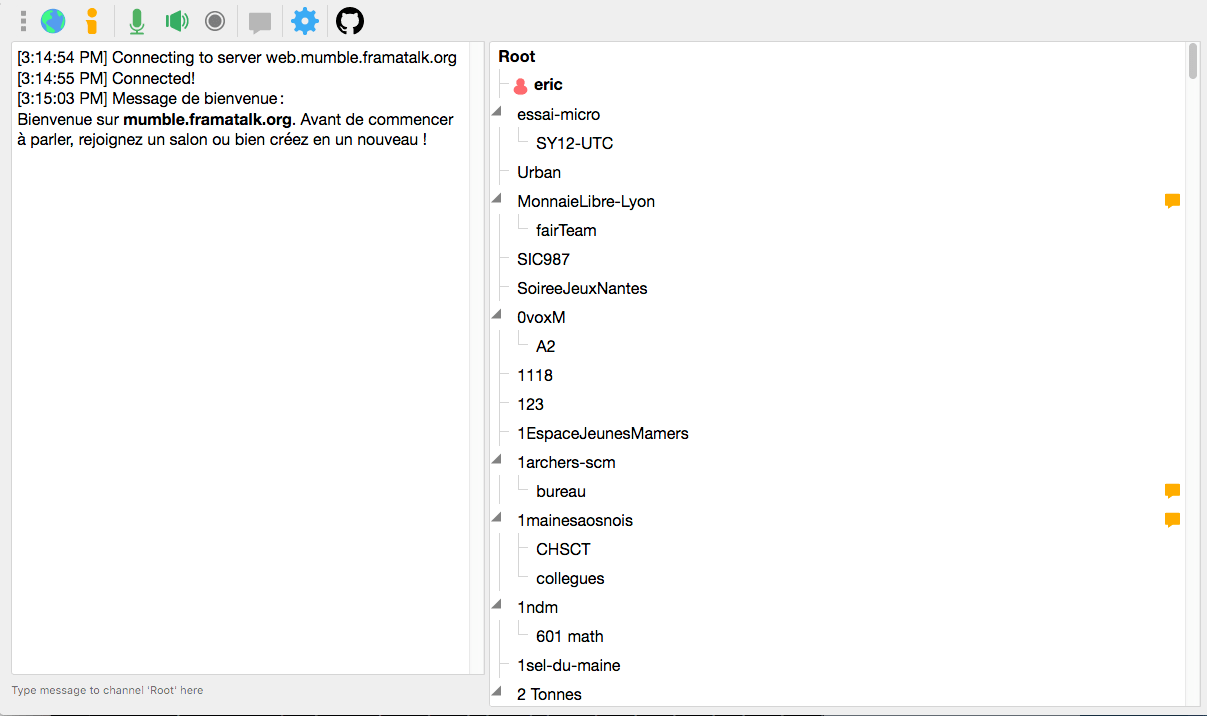Connect to a server via globe icon
The width and height of the screenshot is (1207, 716).
[x=52, y=20]
